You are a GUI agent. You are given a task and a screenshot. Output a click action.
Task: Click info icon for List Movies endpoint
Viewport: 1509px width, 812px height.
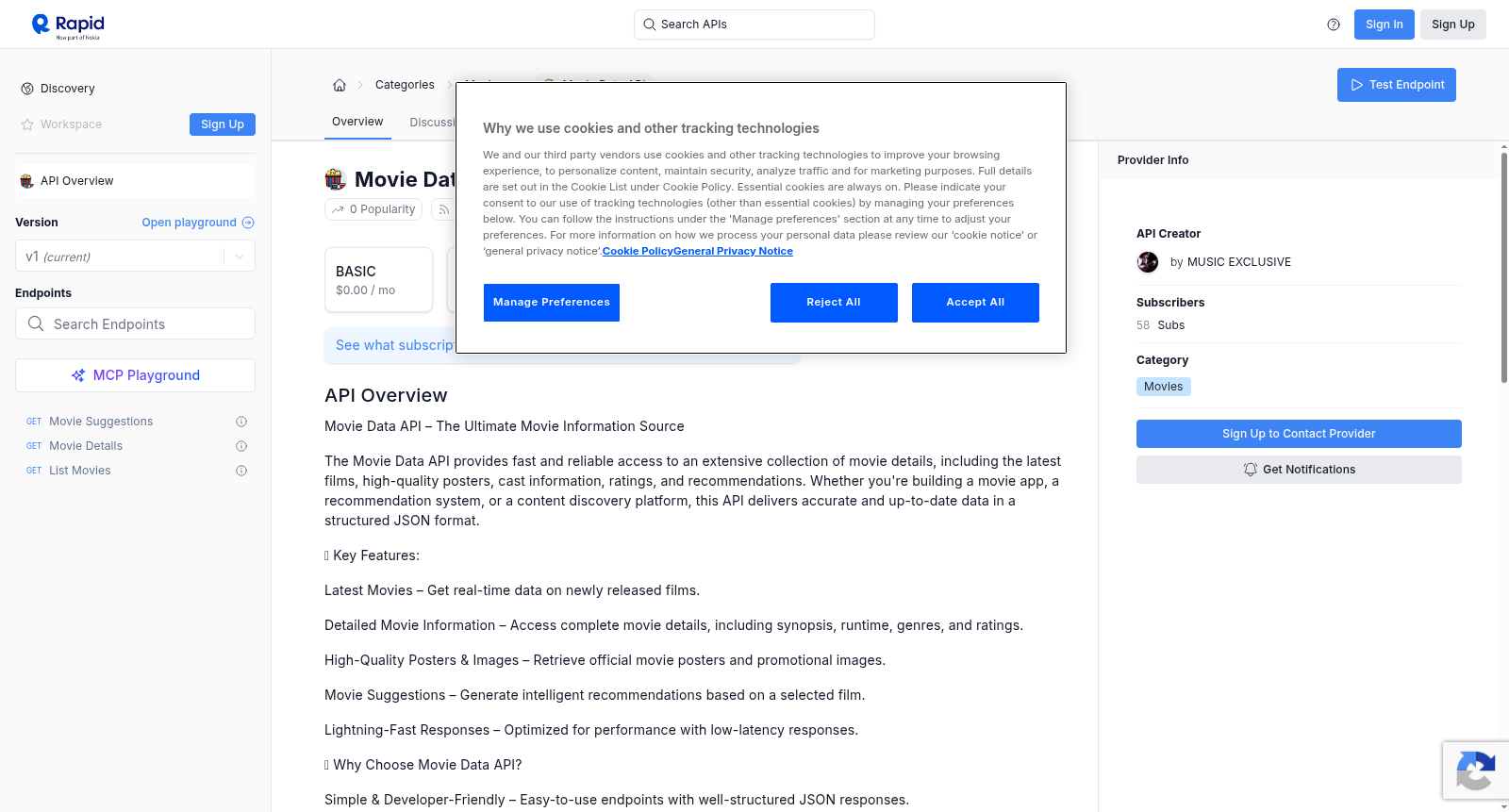[x=241, y=471]
